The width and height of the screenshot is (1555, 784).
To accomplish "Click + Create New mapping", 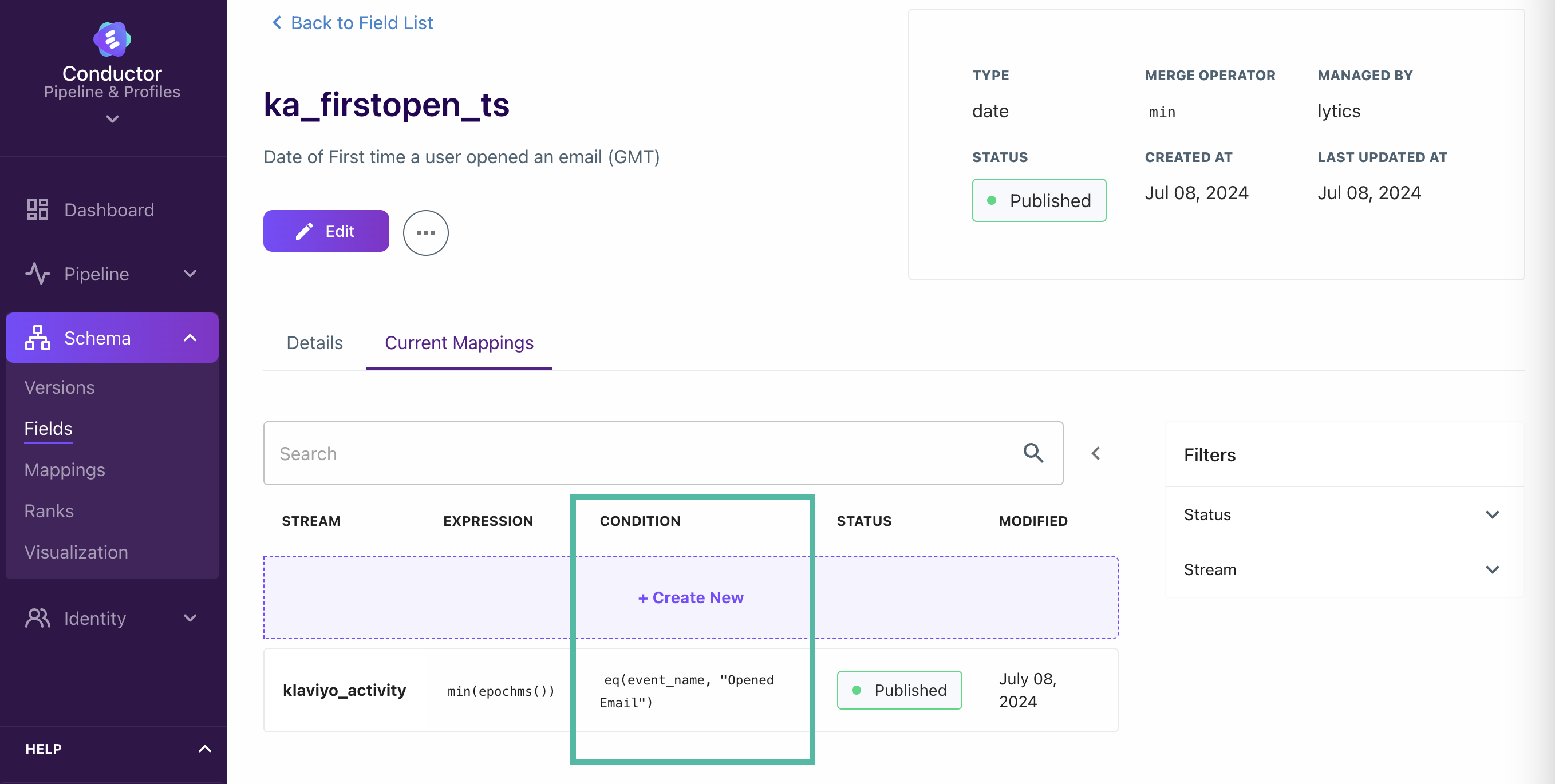I will click(690, 597).
